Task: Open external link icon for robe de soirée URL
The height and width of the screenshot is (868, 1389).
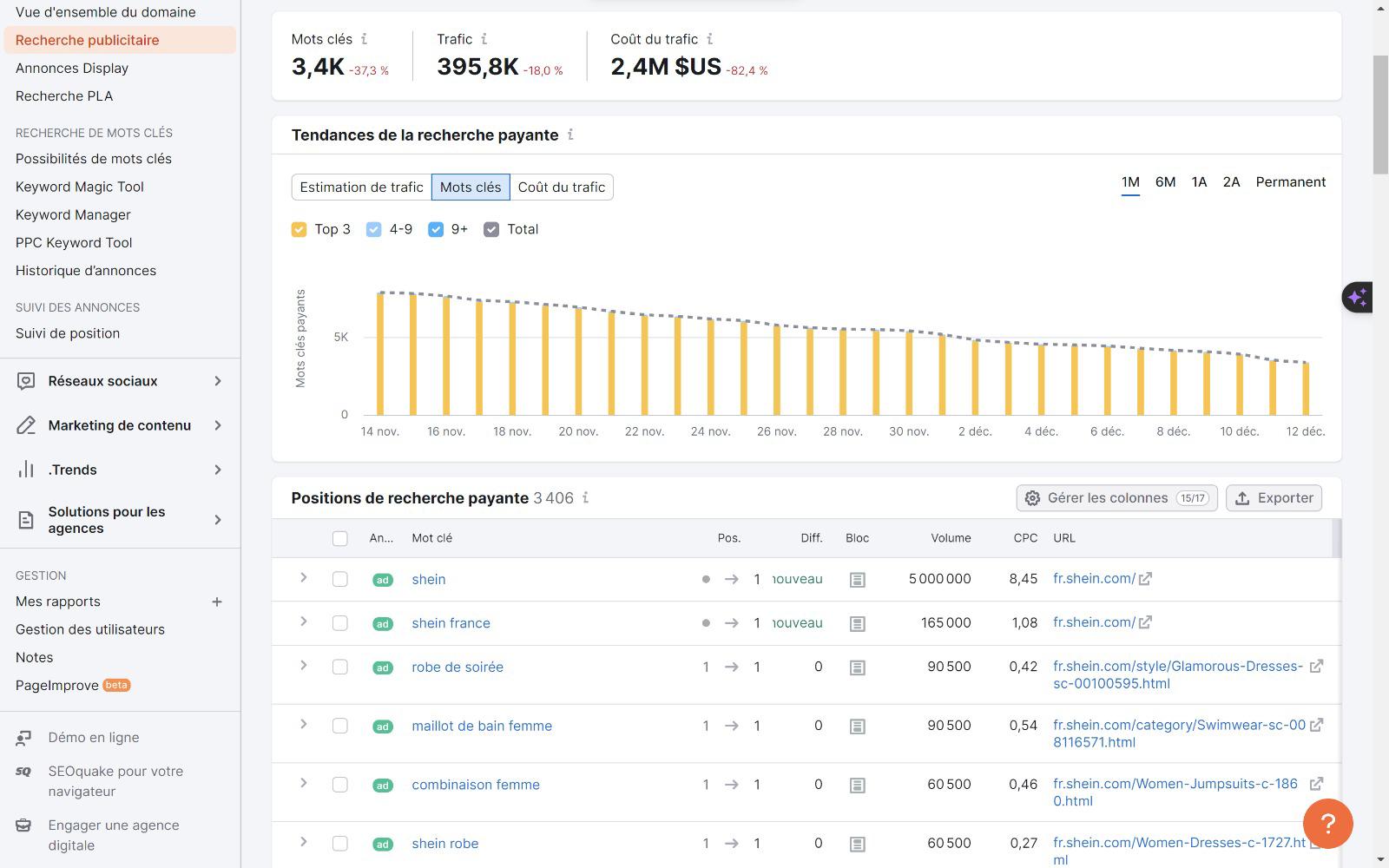Action: point(1316,667)
